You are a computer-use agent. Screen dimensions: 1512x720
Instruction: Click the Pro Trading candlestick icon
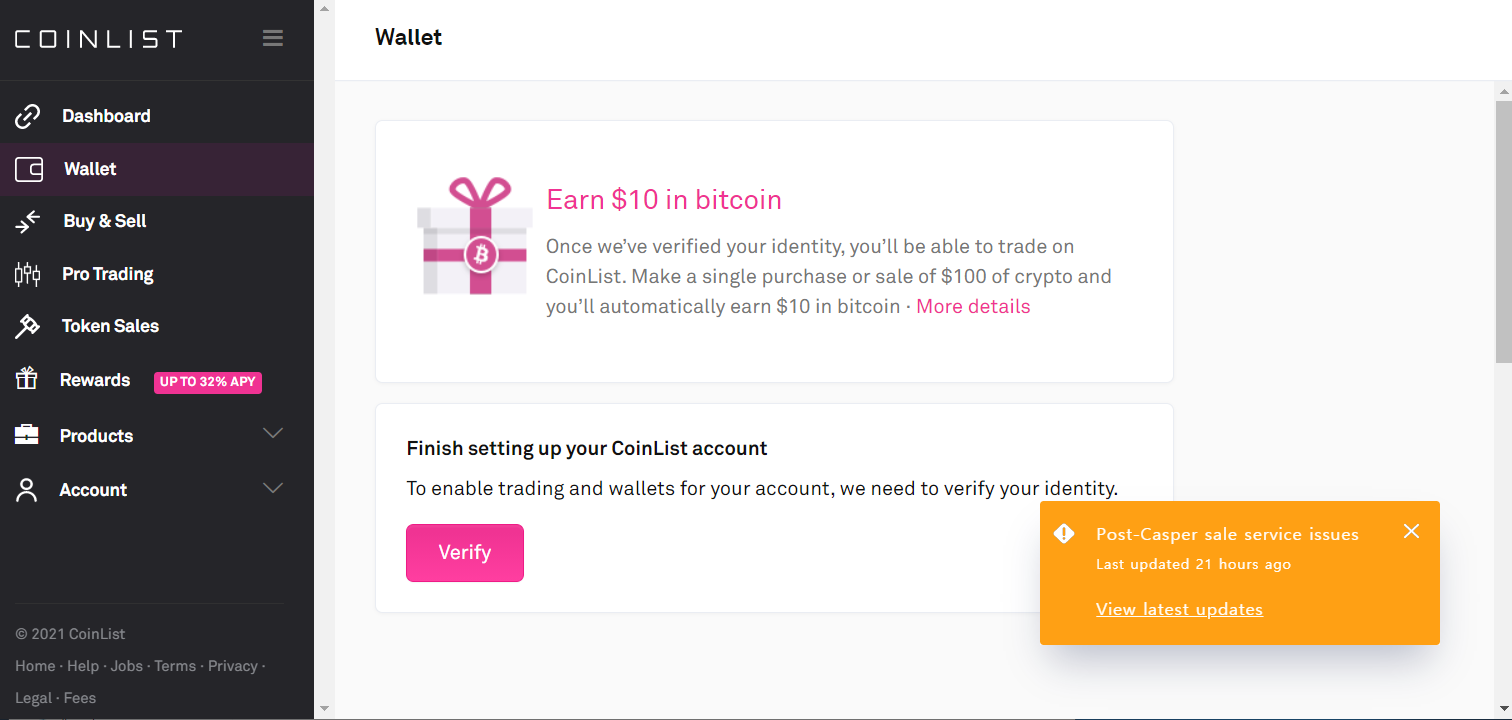pyautogui.click(x=27, y=274)
